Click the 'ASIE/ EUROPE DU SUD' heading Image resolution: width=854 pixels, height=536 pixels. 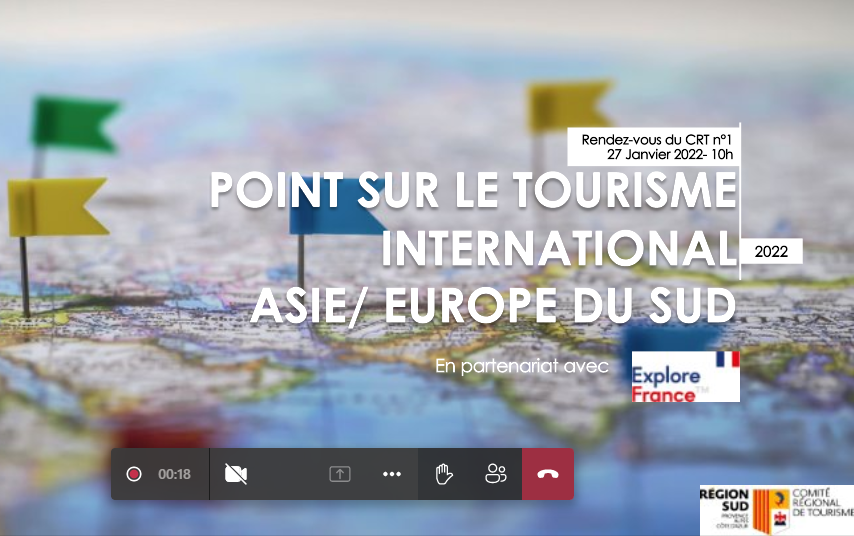tap(493, 306)
